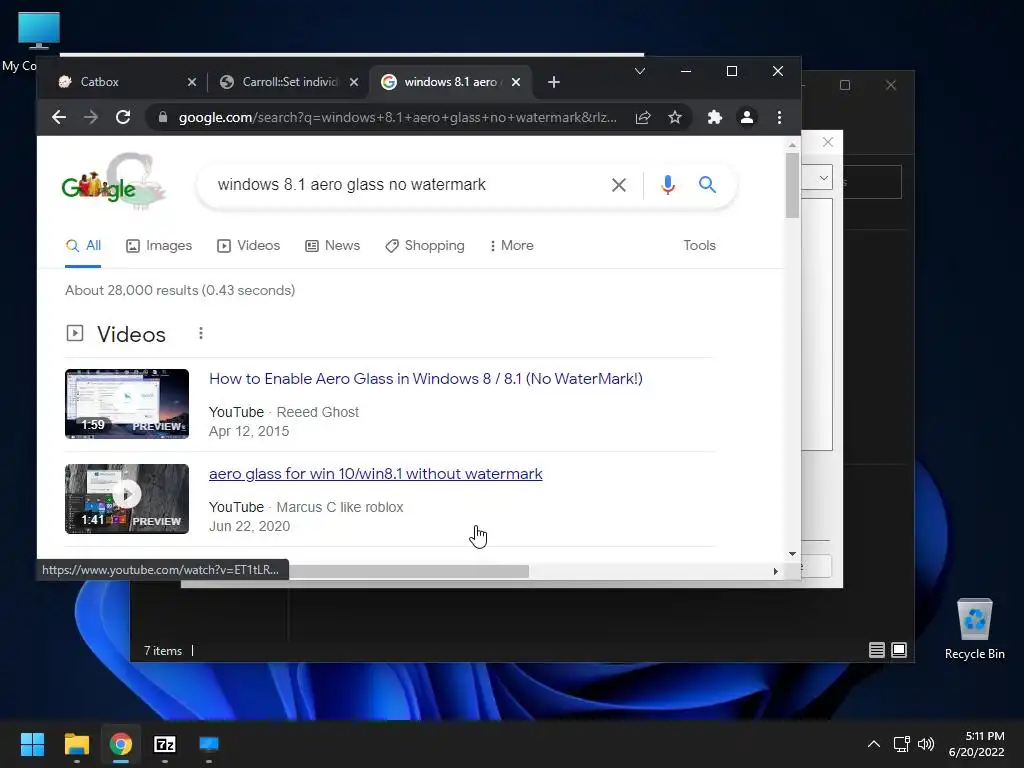Open Chrome tab search chevron
Image resolution: width=1024 pixels, height=768 pixels.
(639, 71)
